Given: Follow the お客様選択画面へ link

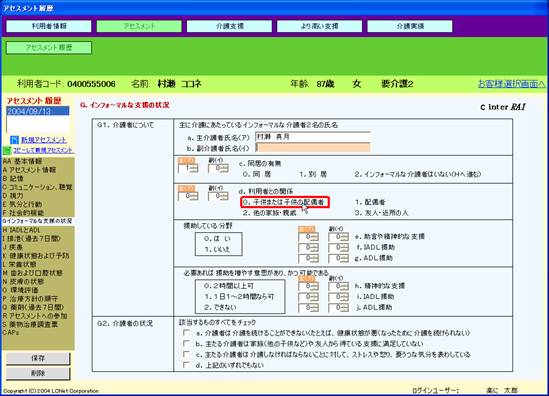Looking at the screenshot, I should 512,84.
